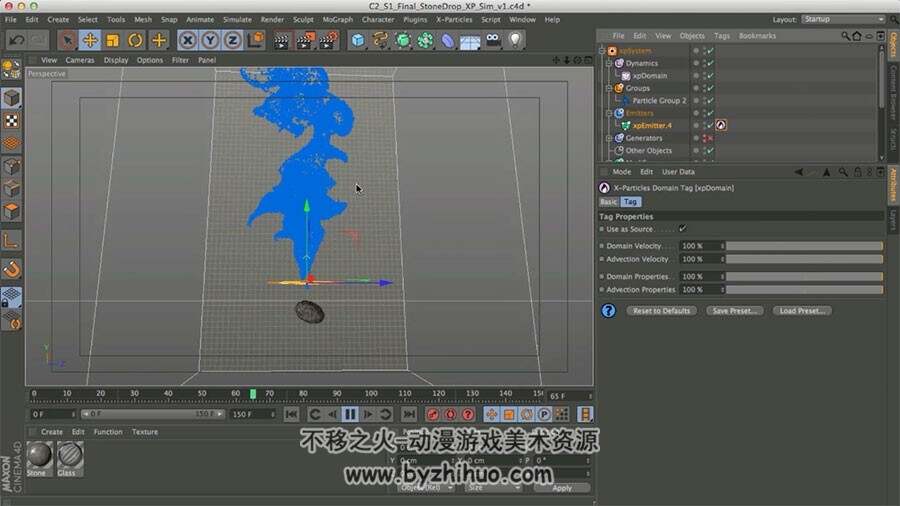Select Polygons mode in left sidebar
This screenshot has width=900, height=506.
pyautogui.click(x=11, y=212)
